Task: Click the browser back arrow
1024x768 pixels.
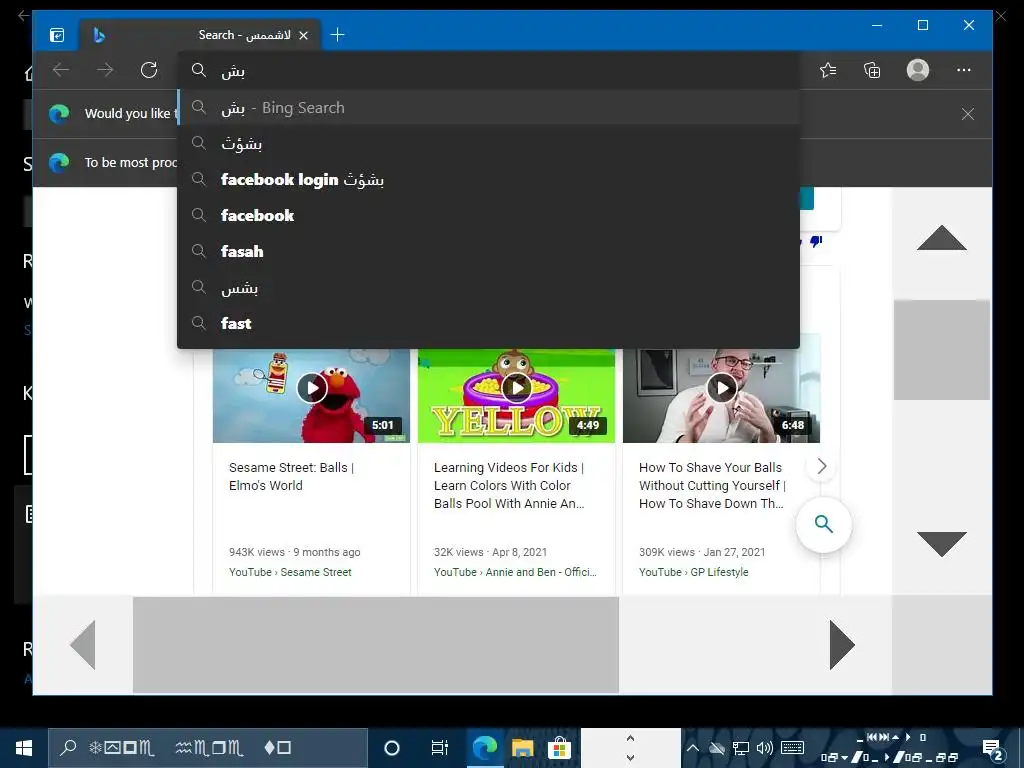Action: 61,70
